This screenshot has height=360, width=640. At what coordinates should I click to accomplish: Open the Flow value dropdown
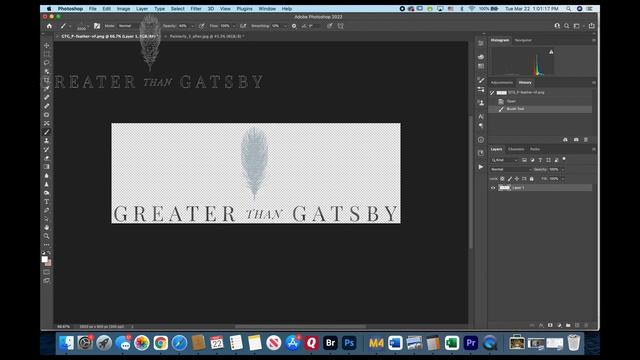click(x=234, y=26)
